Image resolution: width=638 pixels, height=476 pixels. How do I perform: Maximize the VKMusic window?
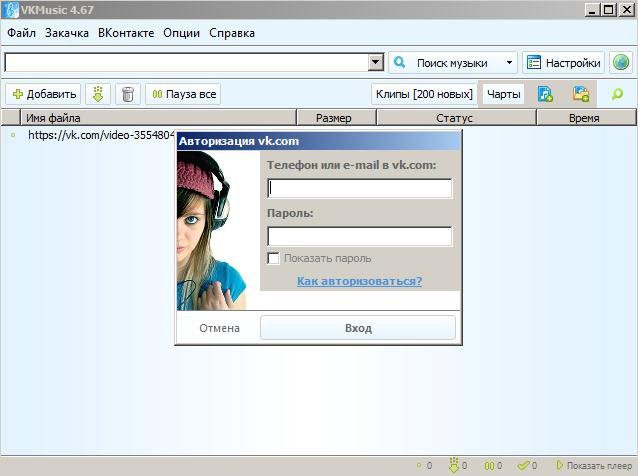click(609, 10)
